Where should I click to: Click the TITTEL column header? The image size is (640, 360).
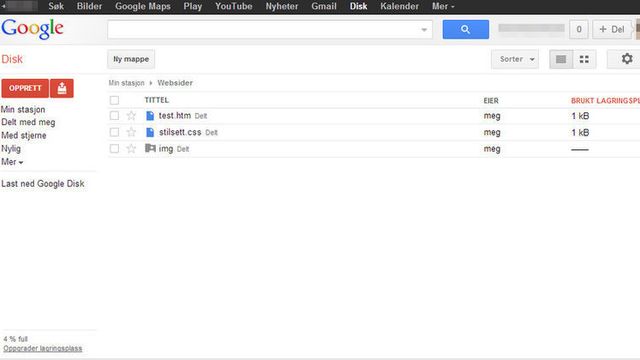click(x=157, y=100)
